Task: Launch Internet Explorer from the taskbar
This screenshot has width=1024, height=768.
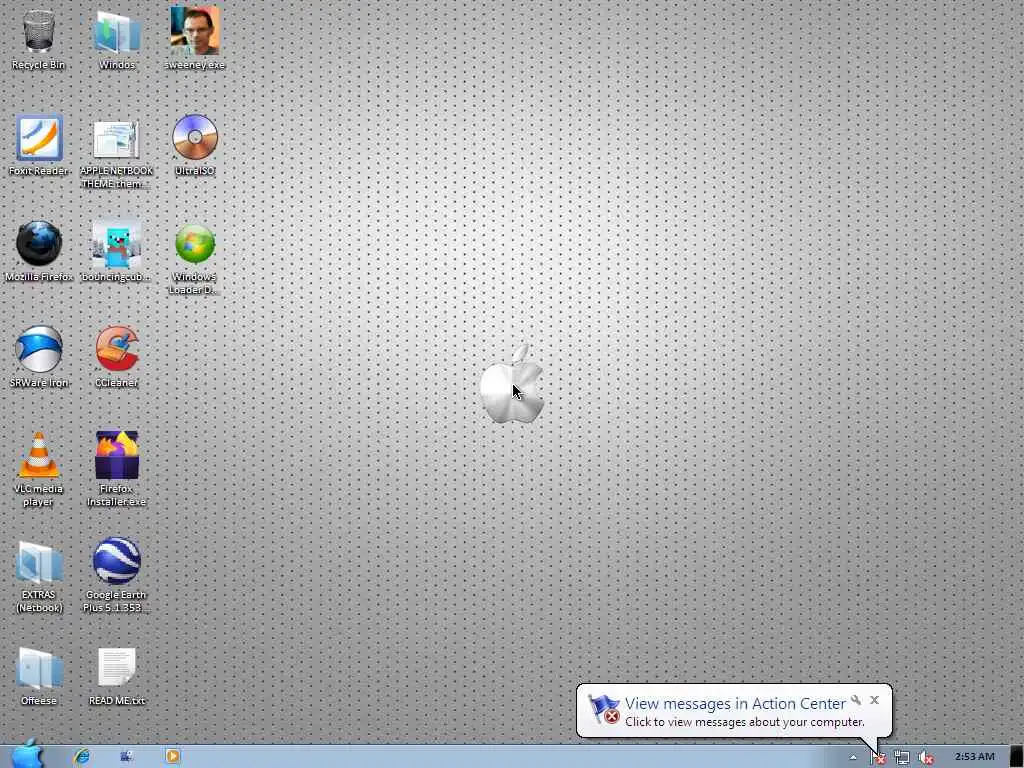Action: (81, 756)
